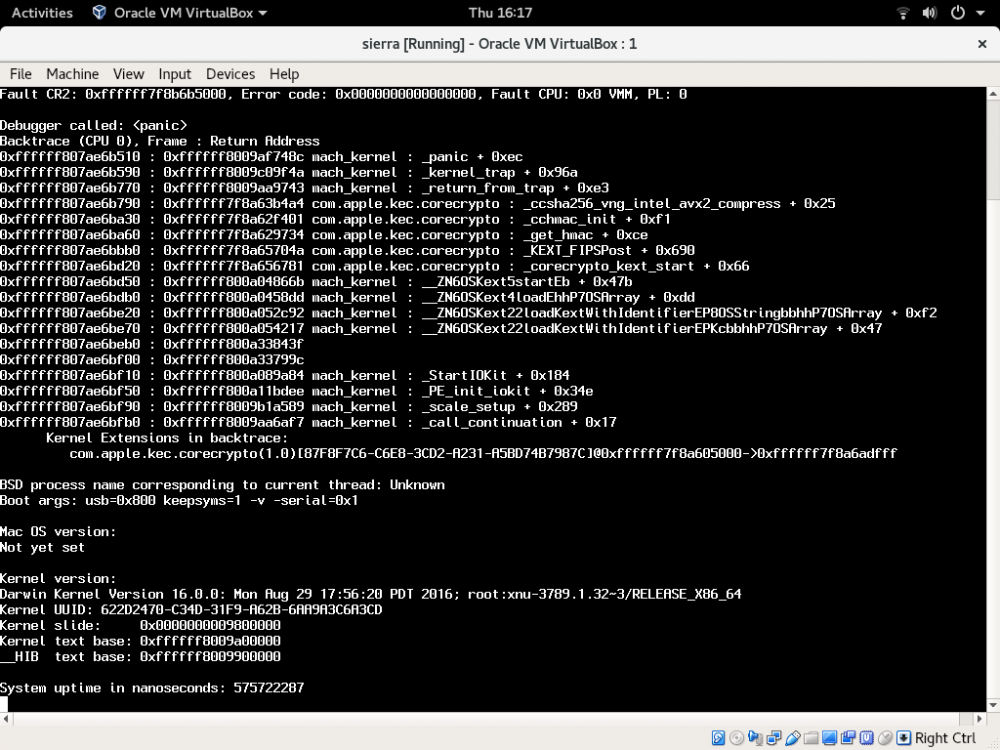This screenshot has height=750, width=1000.
Task: Click the USB devices status icon
Action: [x=793, y=738]
